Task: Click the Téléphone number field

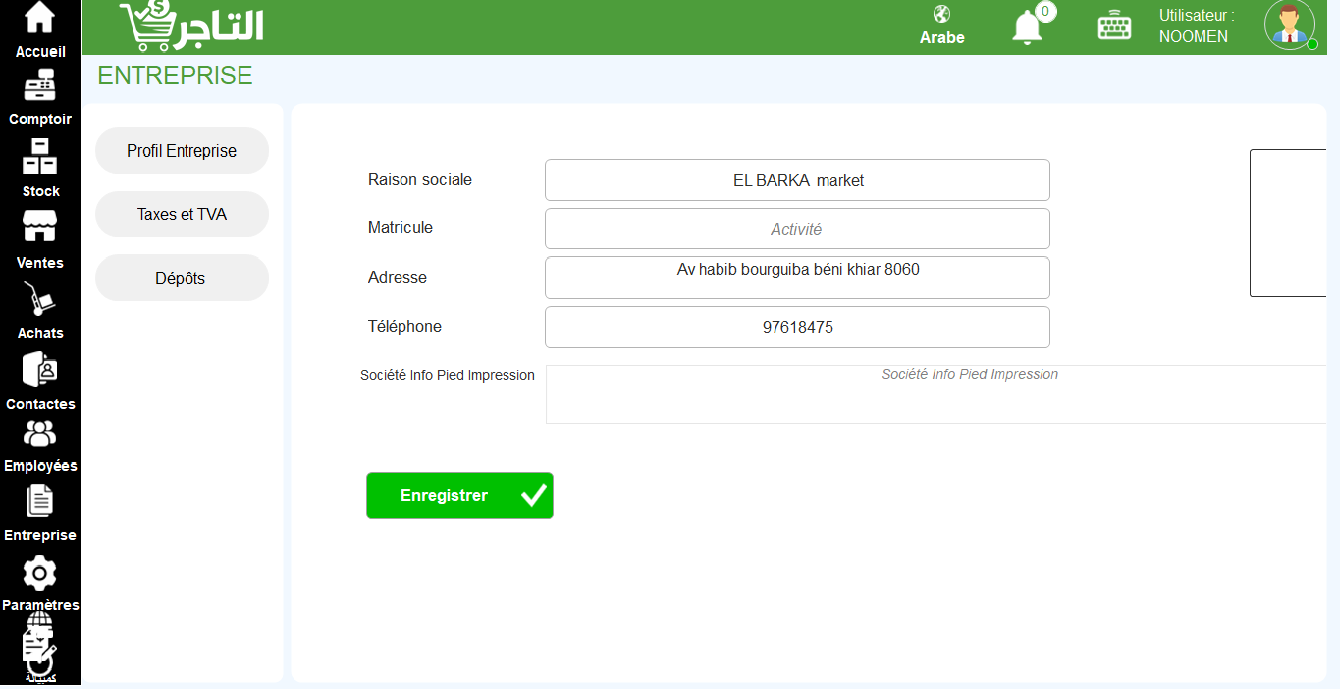Action: (797, 327)
